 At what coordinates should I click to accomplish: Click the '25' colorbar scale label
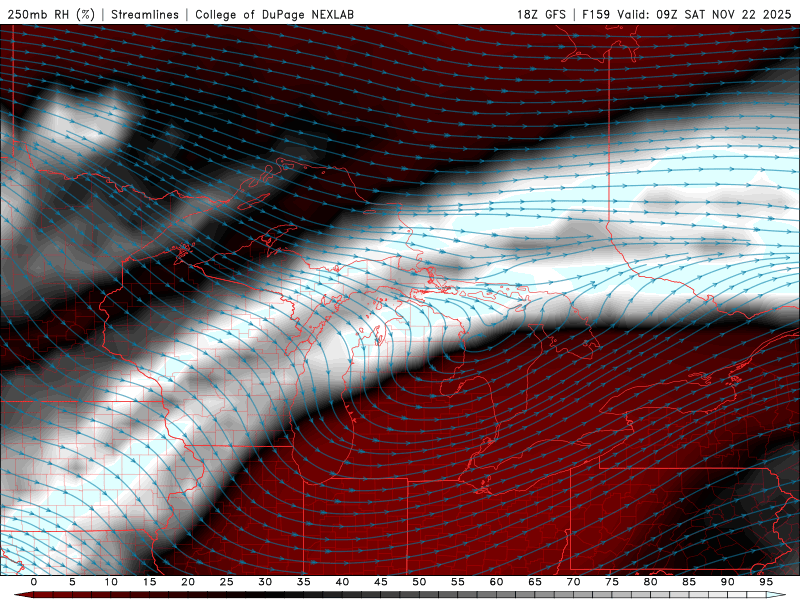pyautogui.click(x=227, y=582)
